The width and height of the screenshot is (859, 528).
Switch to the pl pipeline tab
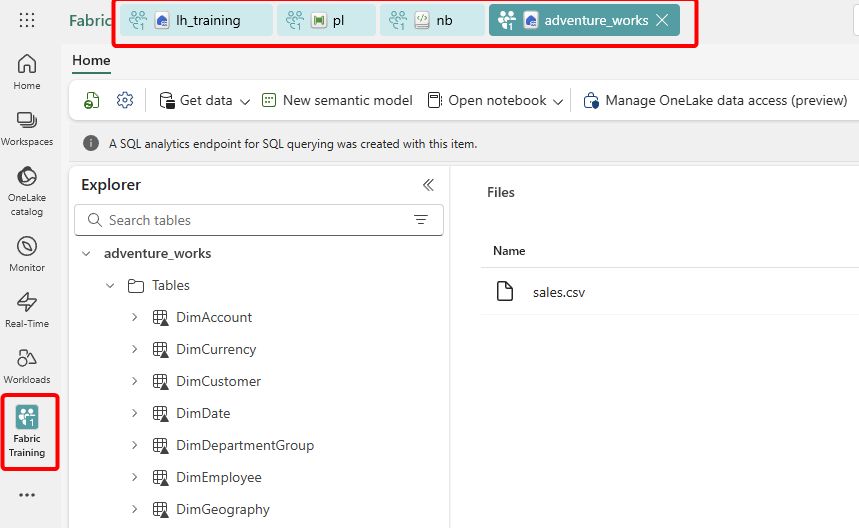(327, 20)
